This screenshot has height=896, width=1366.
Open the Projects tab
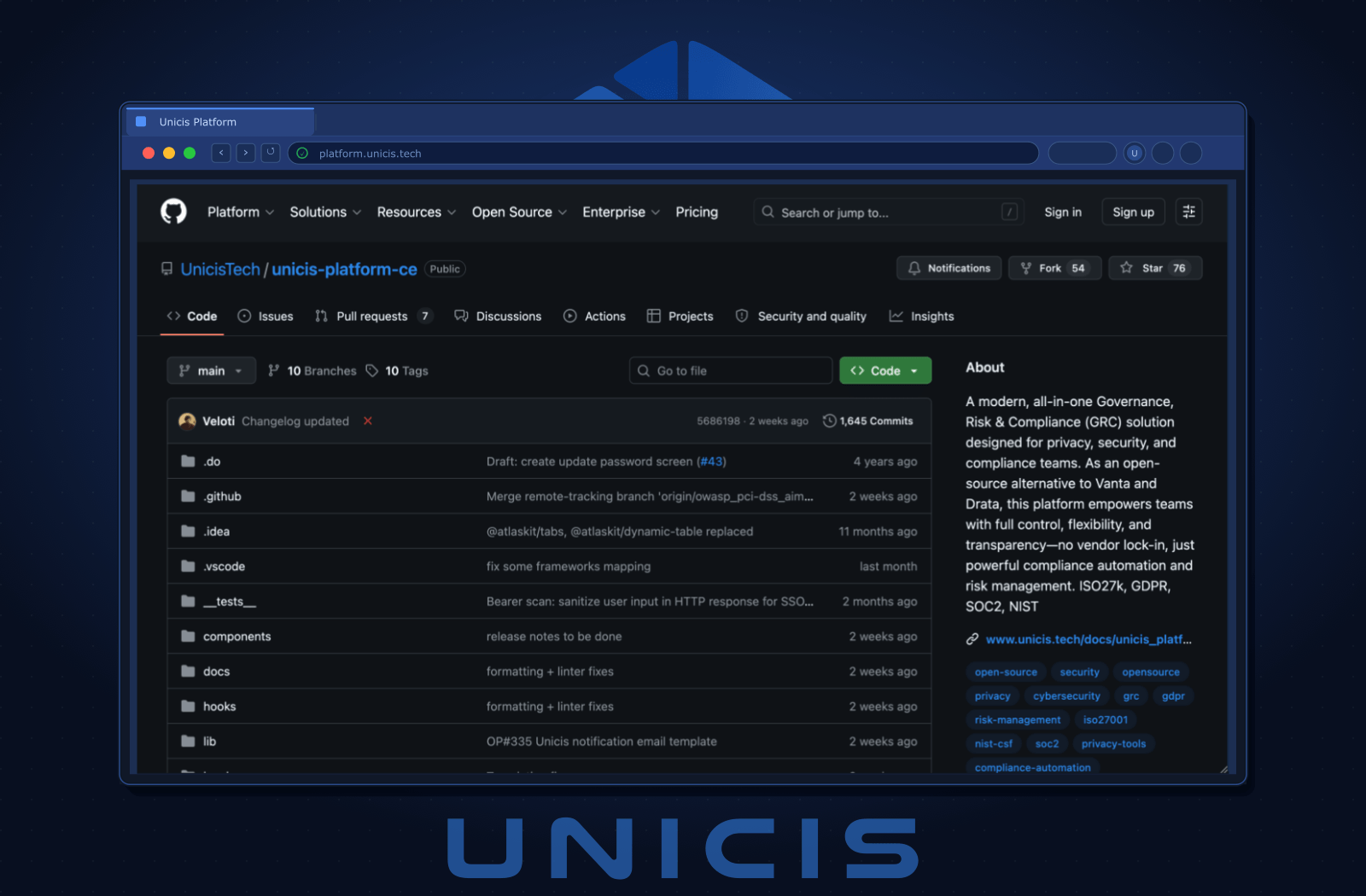680,316
